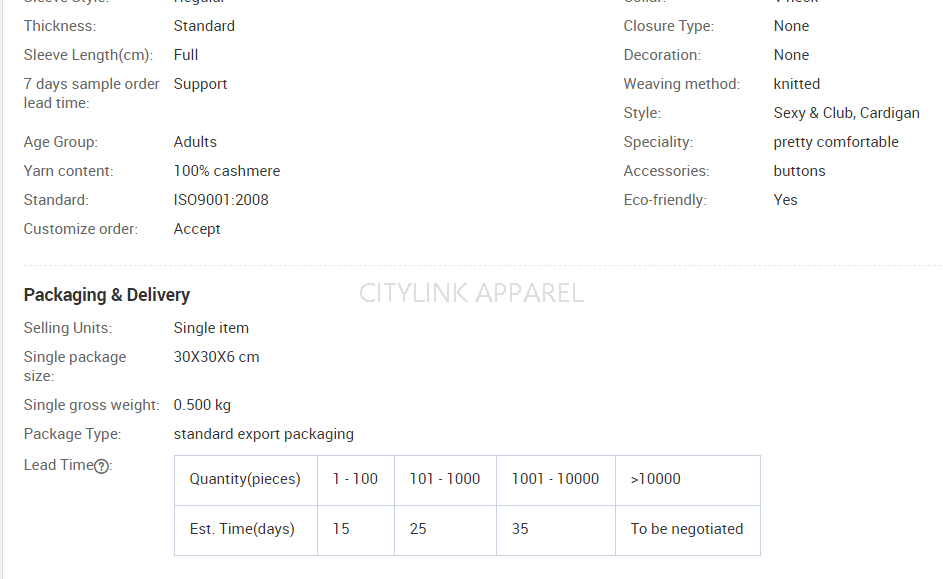Click the 30X30X6 cm package size value
Image resolution: width=943 pixels, height=579 pixels.
[x=217, y=357]
